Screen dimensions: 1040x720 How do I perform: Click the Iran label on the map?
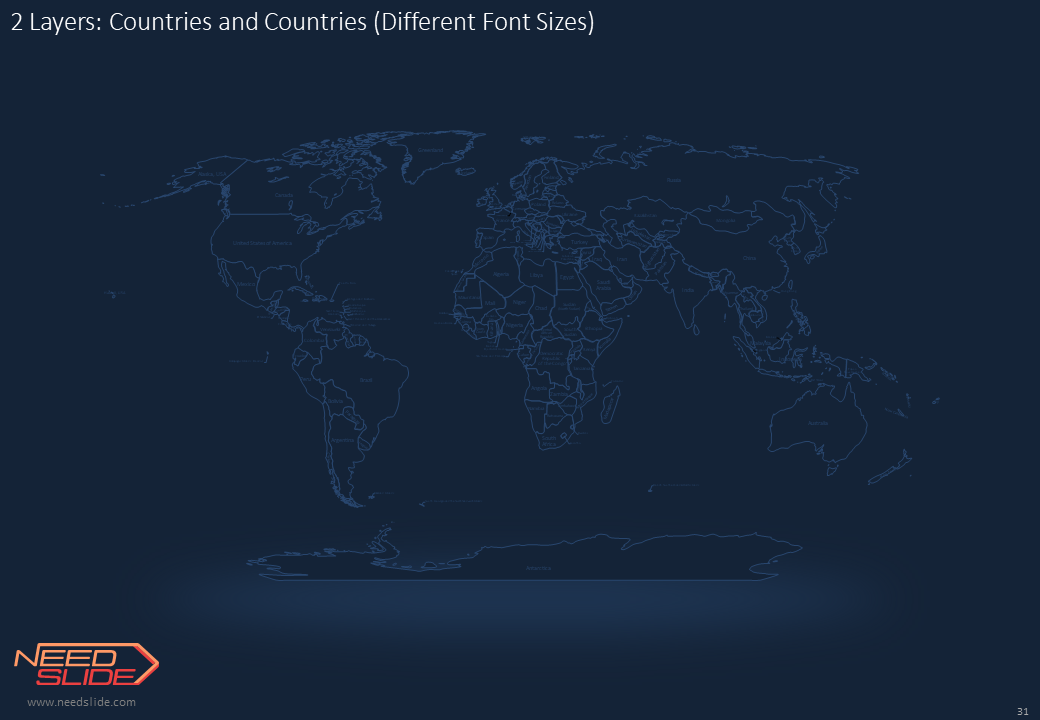click(621, 259)
